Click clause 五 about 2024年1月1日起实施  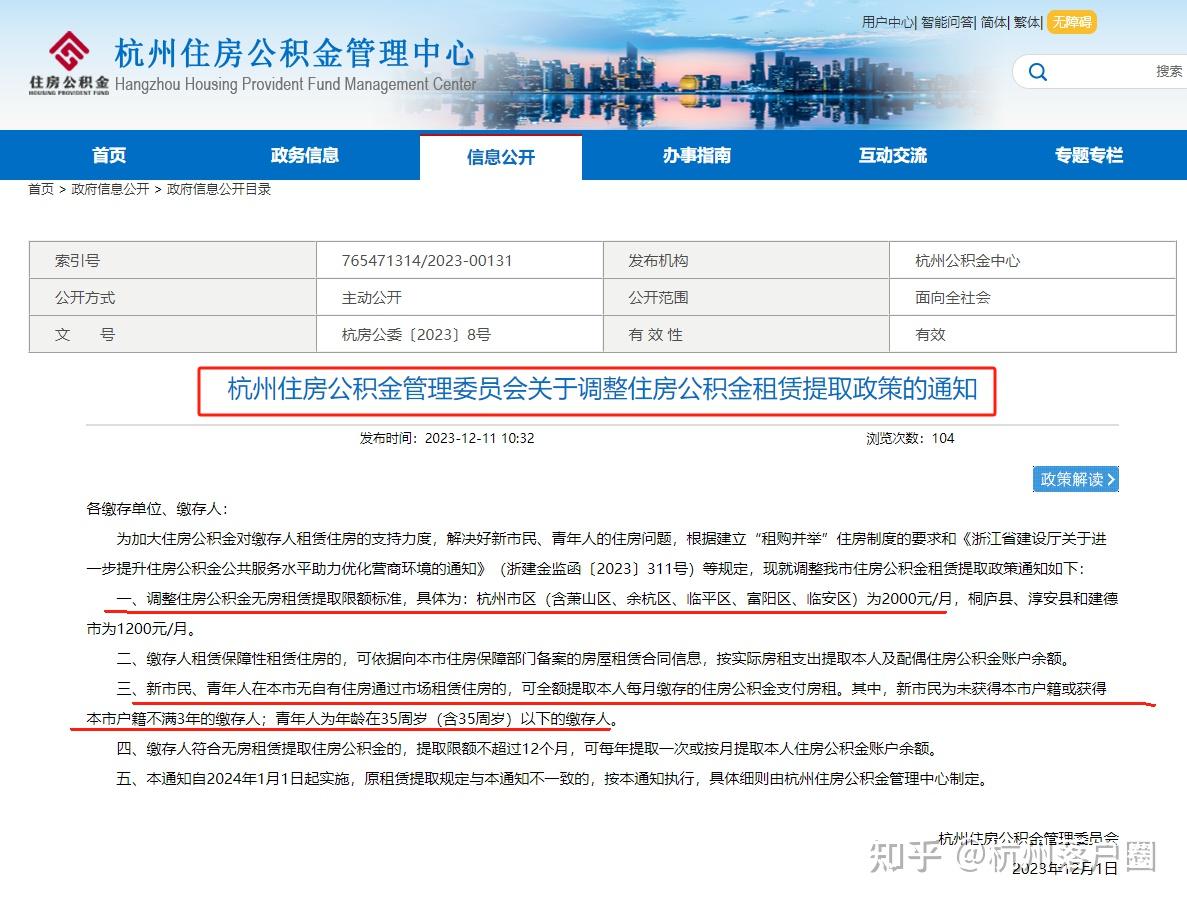[553, 779]
